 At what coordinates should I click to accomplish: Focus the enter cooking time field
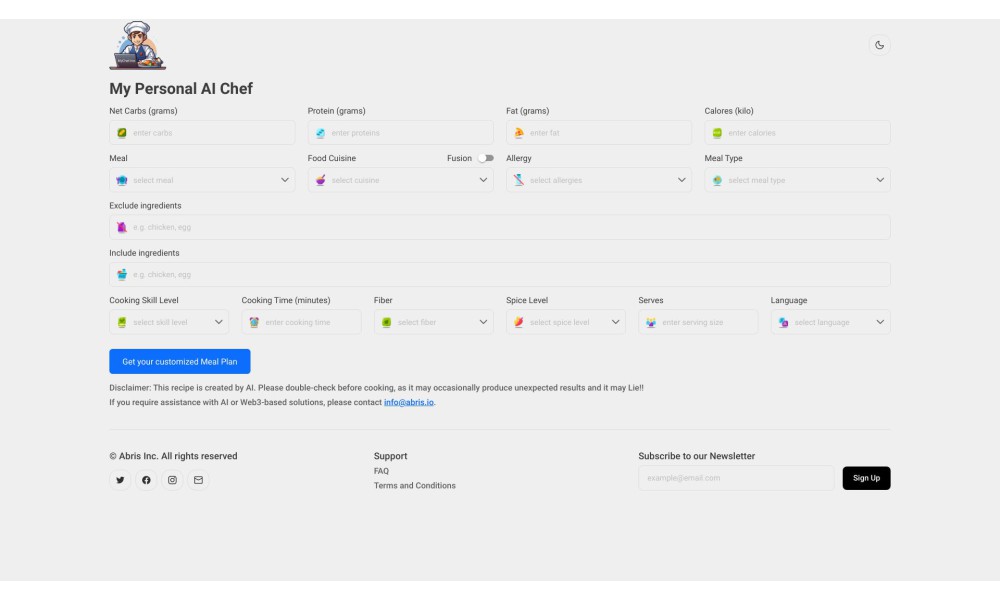[x=301, y=323]
